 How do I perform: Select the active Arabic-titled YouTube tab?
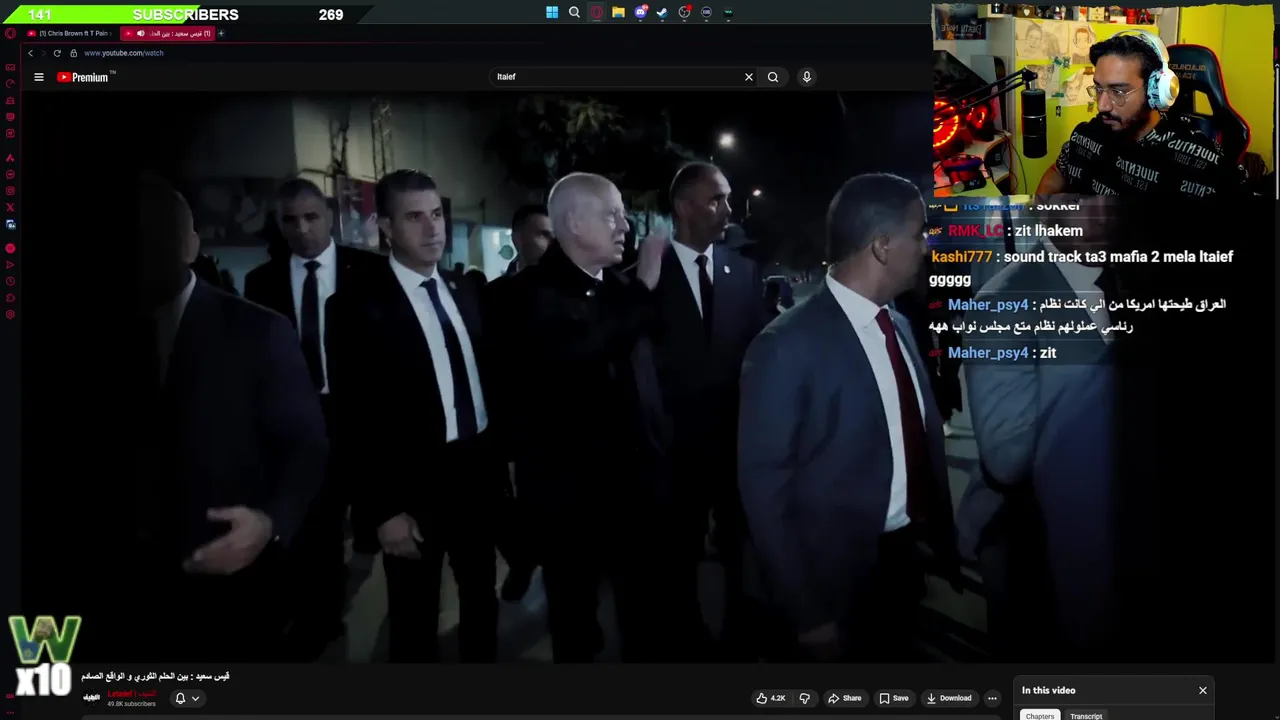tap(167, 33)
